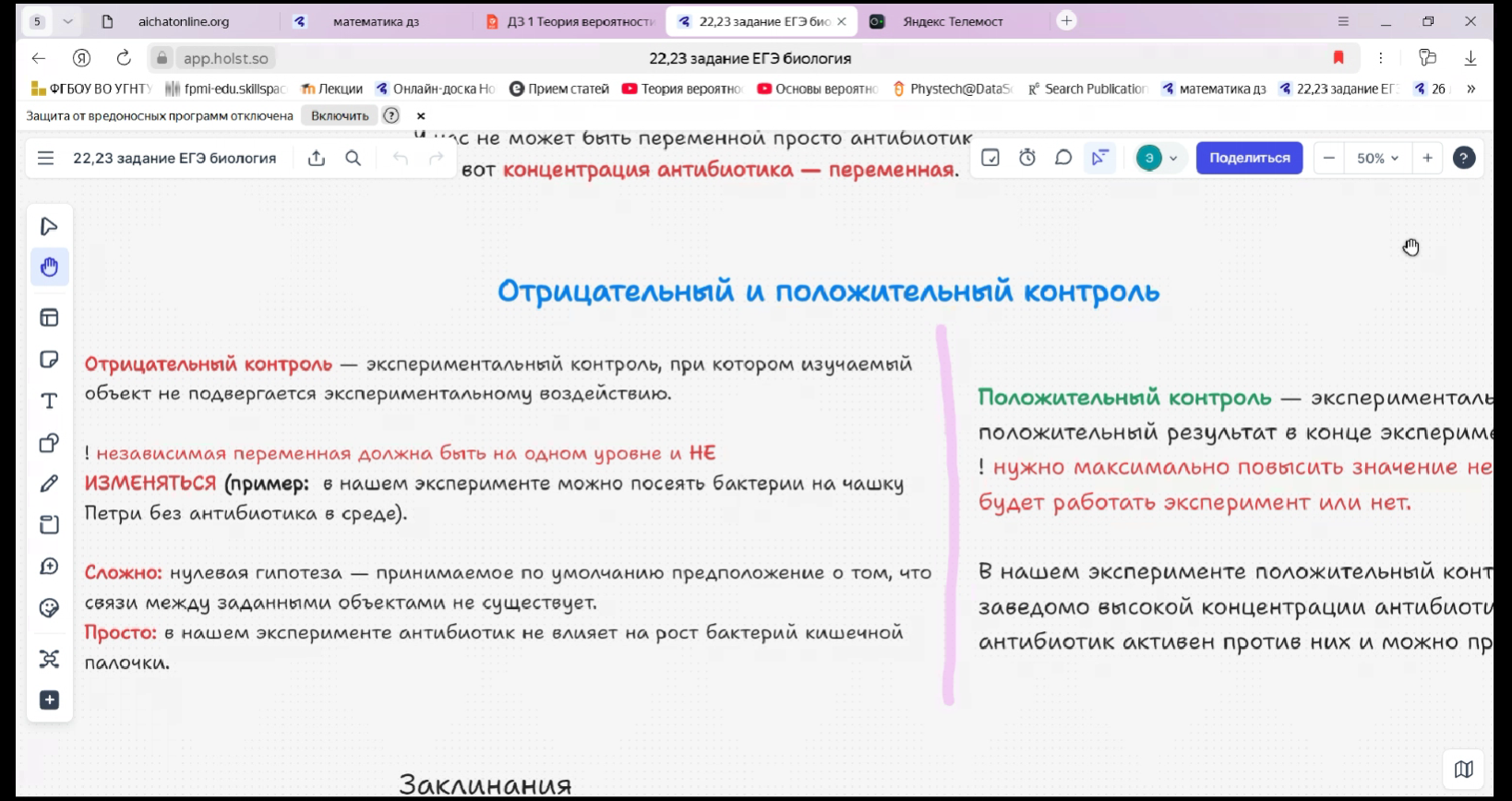Expand the user avatar dropdown
The height and width of the screenshot is (801, 1512).
pos(1173,158)
